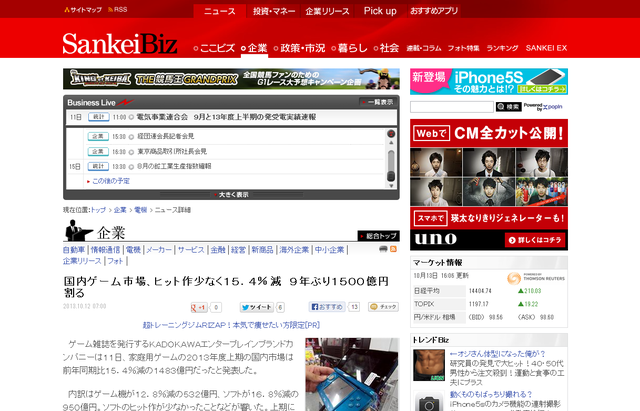Viewport: 640px width, 411px height.
Task: Open フォト特集 in the navigation
Action: coord(463,48)
